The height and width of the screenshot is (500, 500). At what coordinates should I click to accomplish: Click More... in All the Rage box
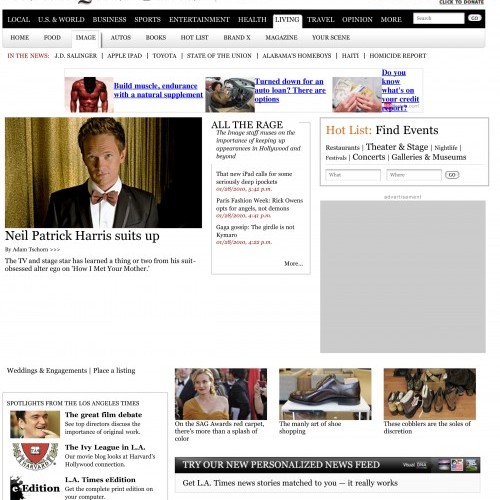pos(293,263)
